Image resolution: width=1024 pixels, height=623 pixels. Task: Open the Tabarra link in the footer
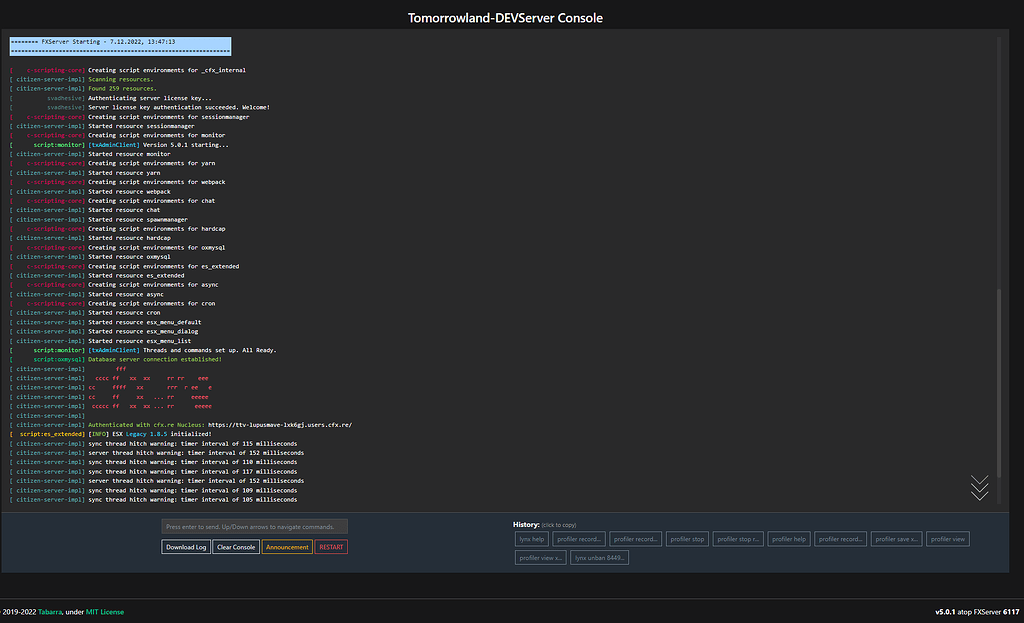[47, 611]
